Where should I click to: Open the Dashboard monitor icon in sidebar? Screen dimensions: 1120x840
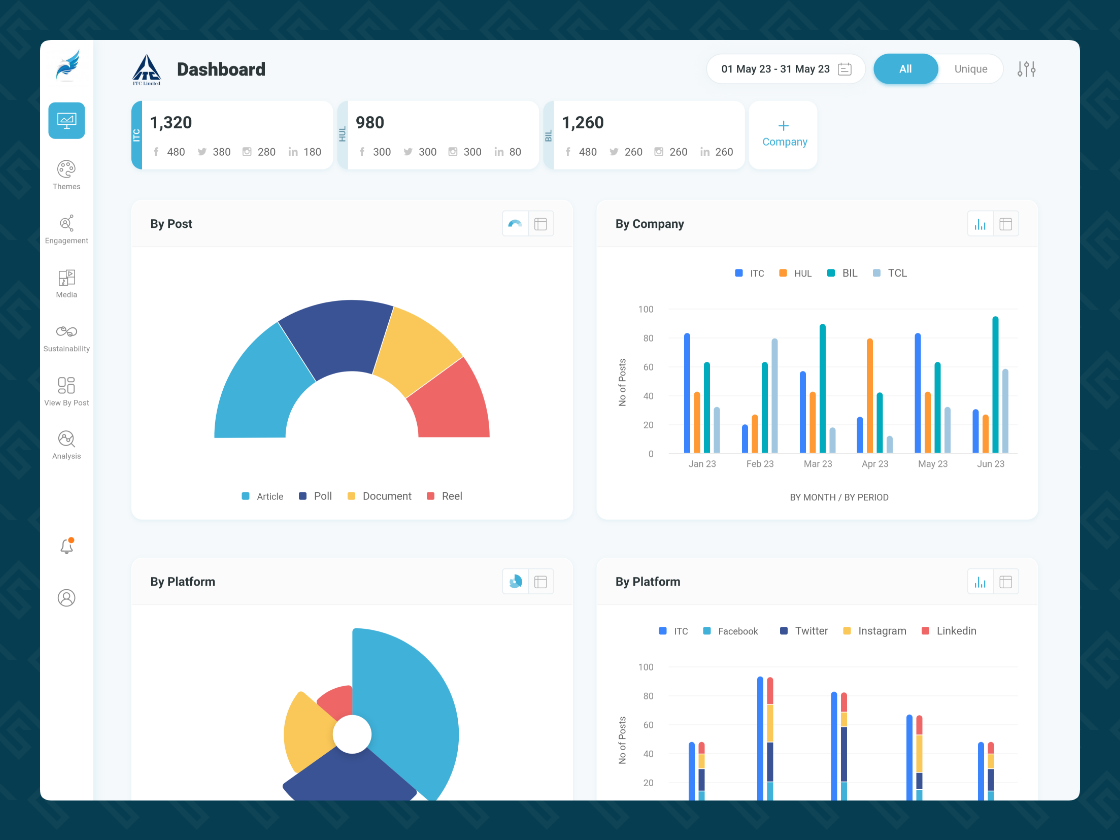click(x=66, y=121)
